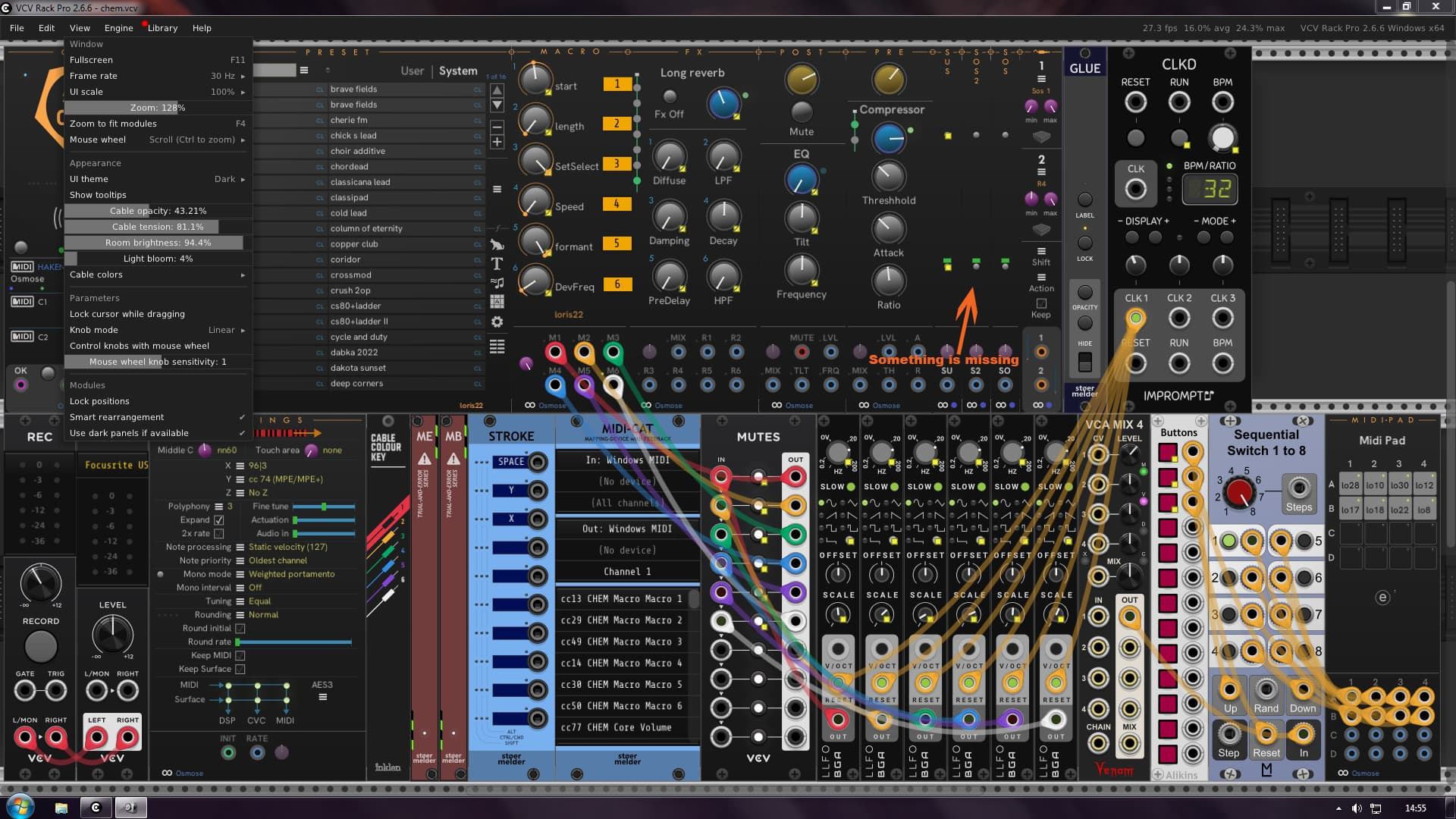Open the Engine menu
Image resolution: width=1456 pixels, height=819 pixels.
tap(118, 28)
